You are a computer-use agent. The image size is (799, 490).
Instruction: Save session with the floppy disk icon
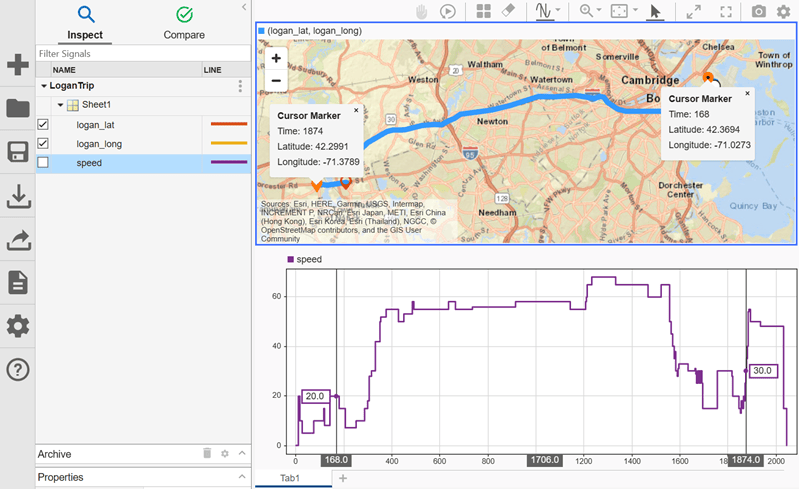[x=18, y=152]
